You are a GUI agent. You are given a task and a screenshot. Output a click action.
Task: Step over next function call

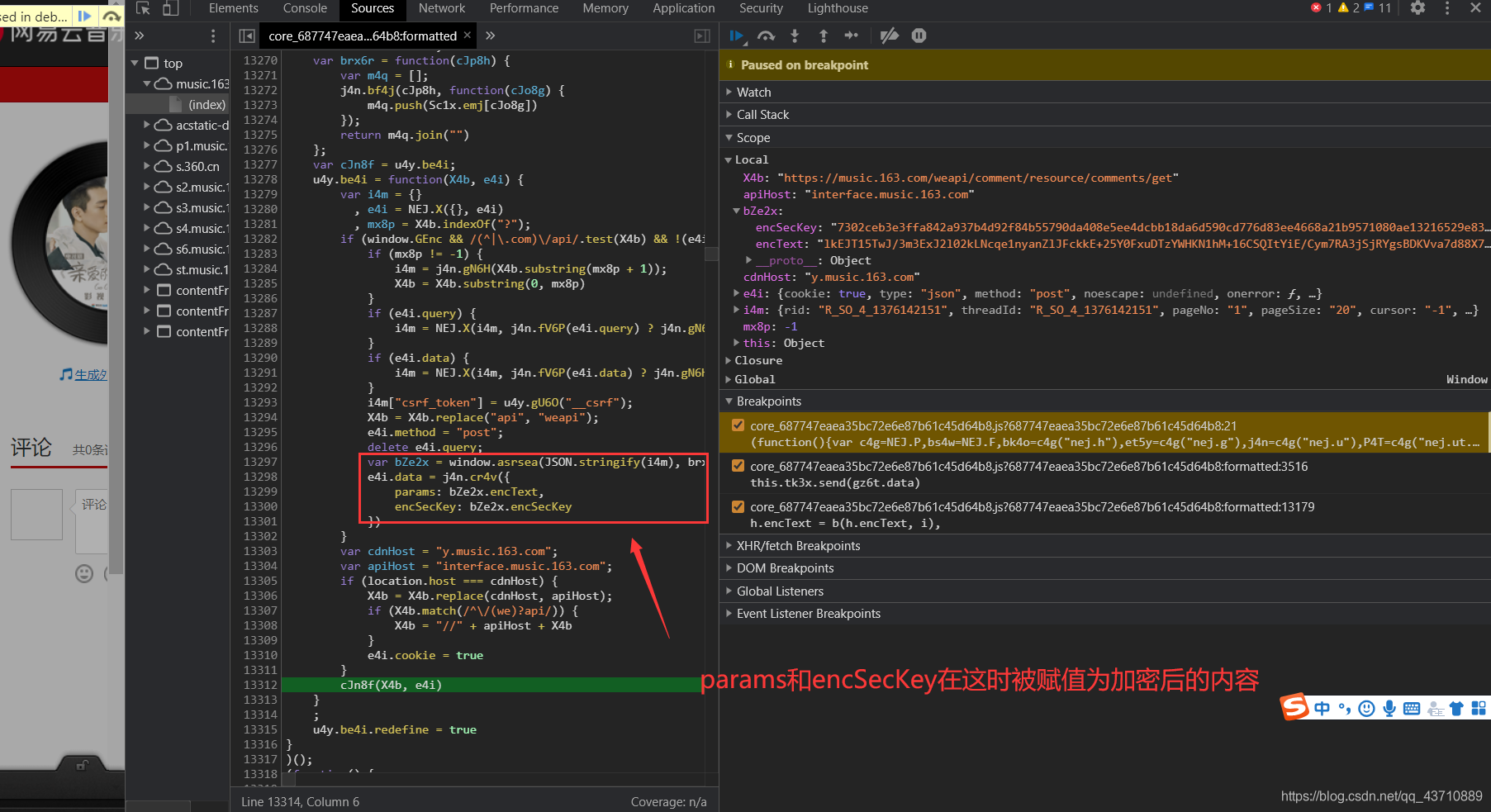coord(767,36)
